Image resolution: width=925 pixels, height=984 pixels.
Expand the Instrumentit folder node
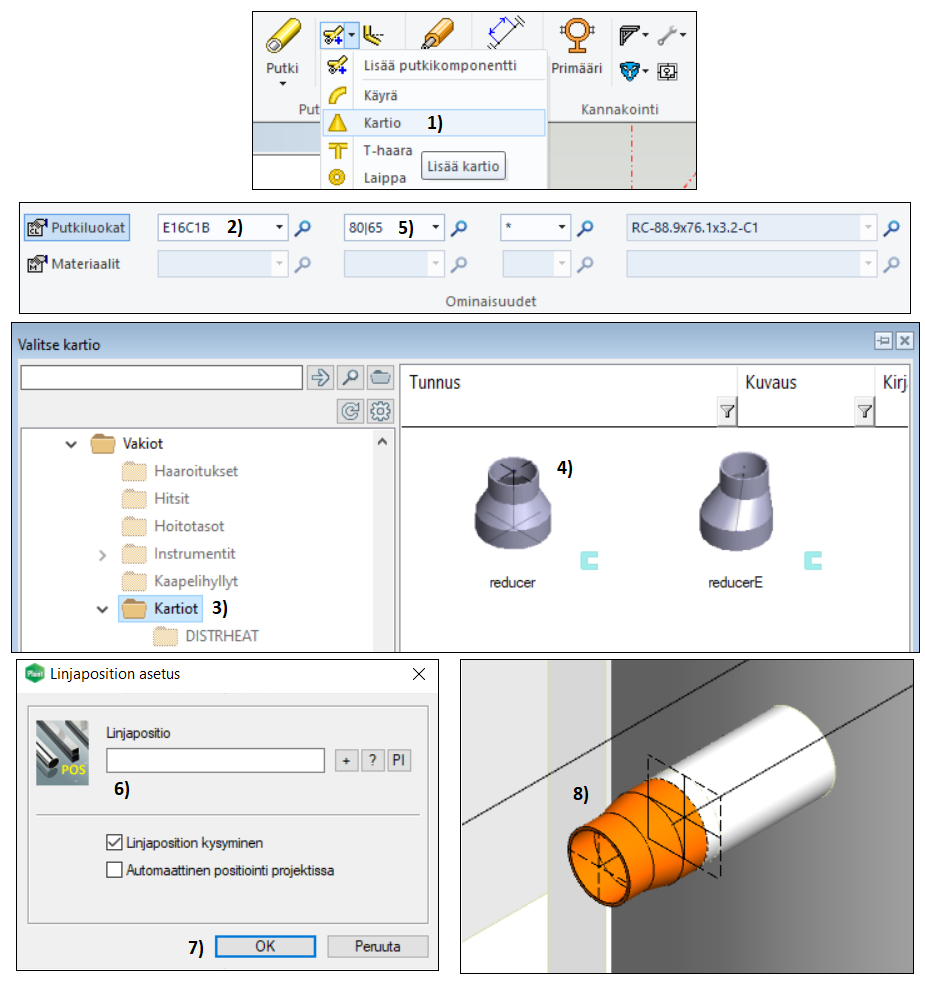(102, 554)
